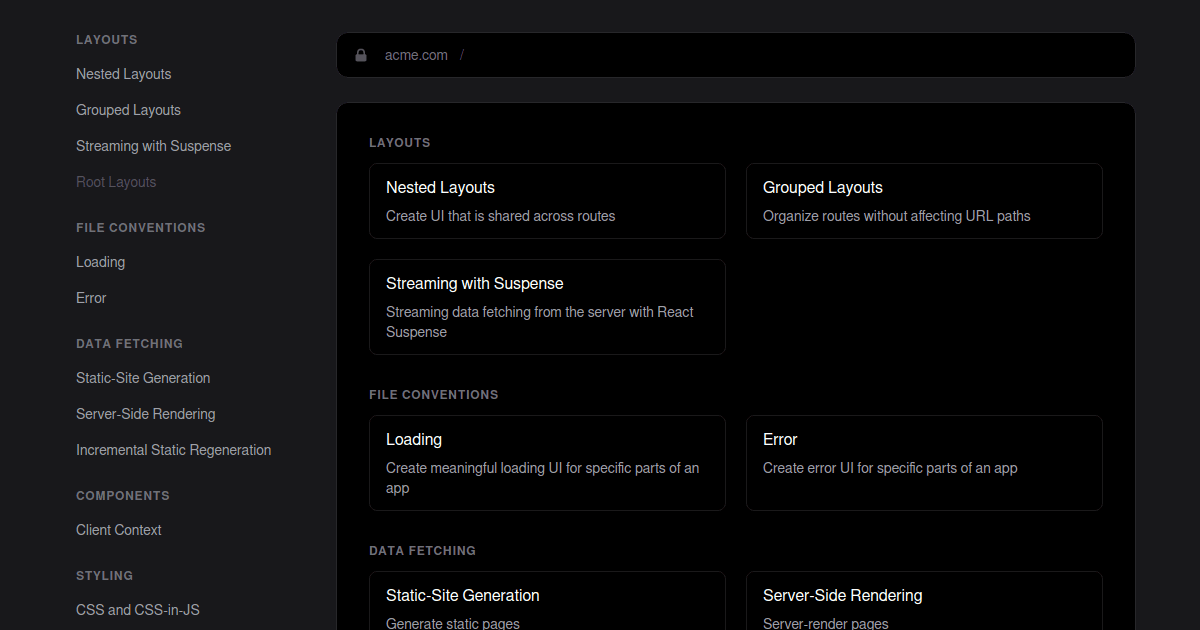The image size is (1200, 630).
Task: Open the 'Static-Site Generation' card
Action: (547, 600)
